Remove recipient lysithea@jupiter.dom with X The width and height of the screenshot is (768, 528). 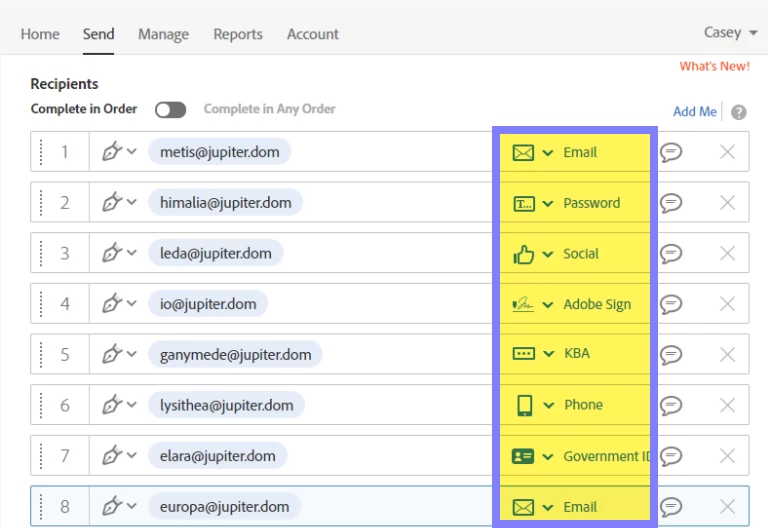pos(727,405)
